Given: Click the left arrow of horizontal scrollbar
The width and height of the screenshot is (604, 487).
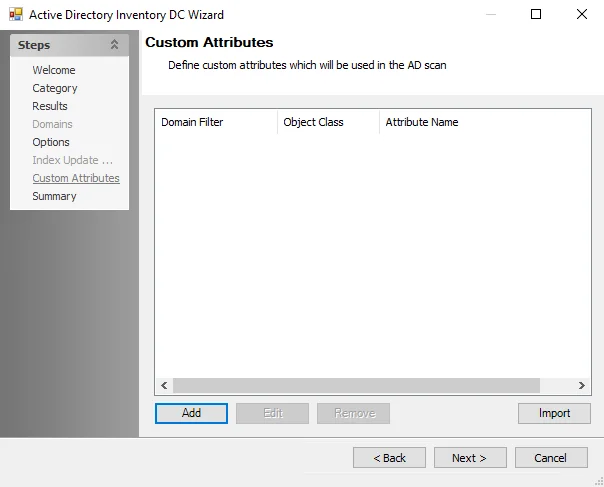Looking at the screenshot, I should [x=164, y=385].
